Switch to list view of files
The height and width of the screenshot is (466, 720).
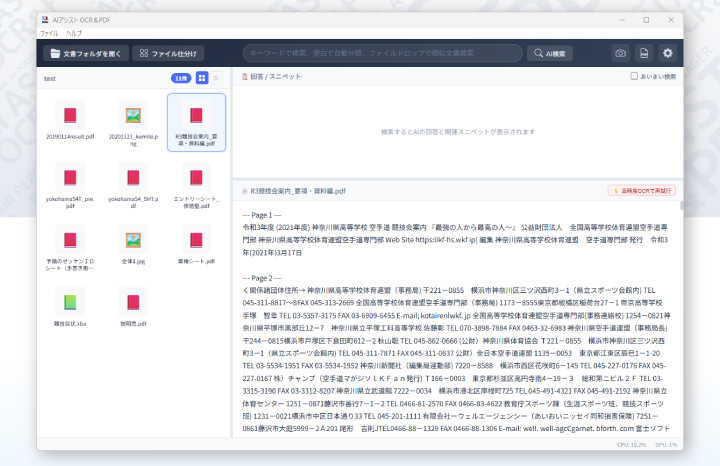[x=217, y=78]
